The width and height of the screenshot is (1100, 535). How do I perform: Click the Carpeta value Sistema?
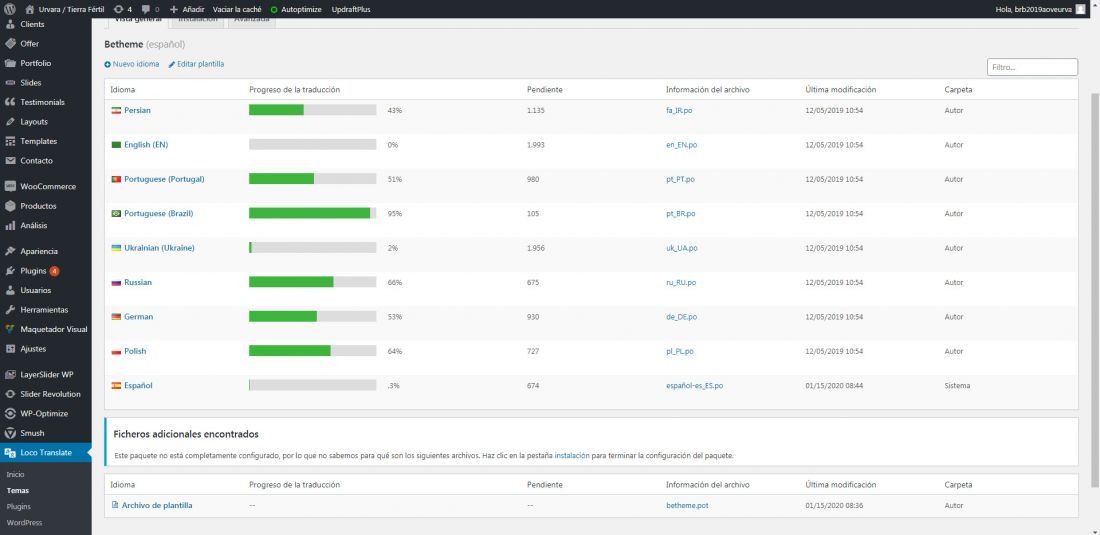(x=957, y=386)
